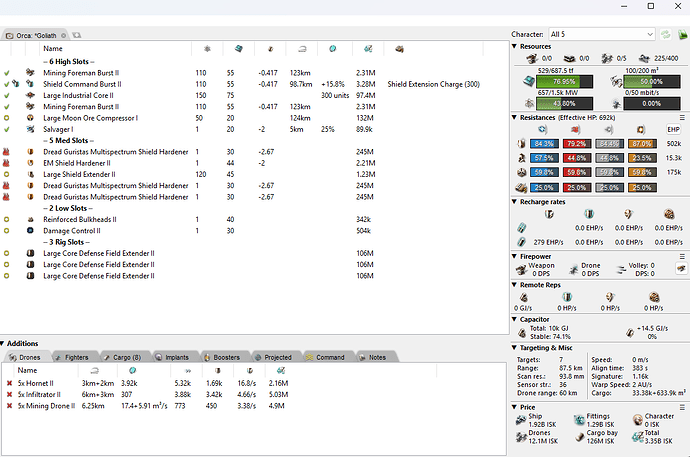
Task: Click the launcher hardpoints icon showing 0/0
Action: coord(569,58)
